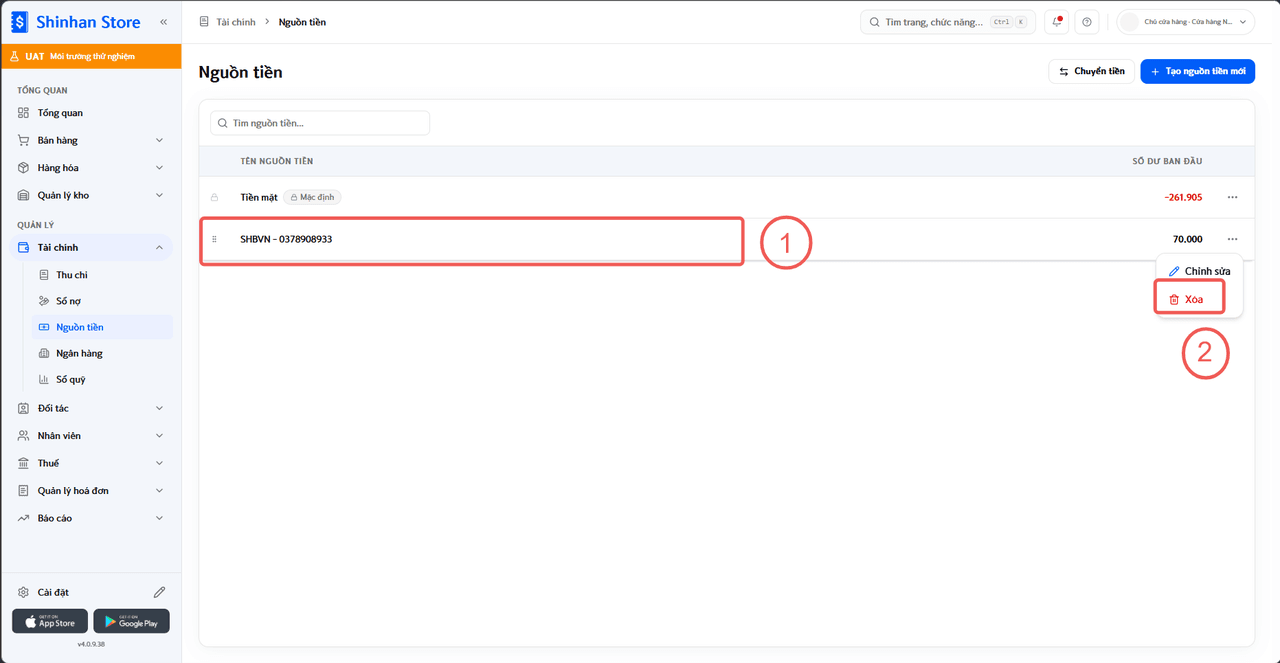
Task: Click the edit pencil icon beside Cài đặt
Action: coord(159,592)
